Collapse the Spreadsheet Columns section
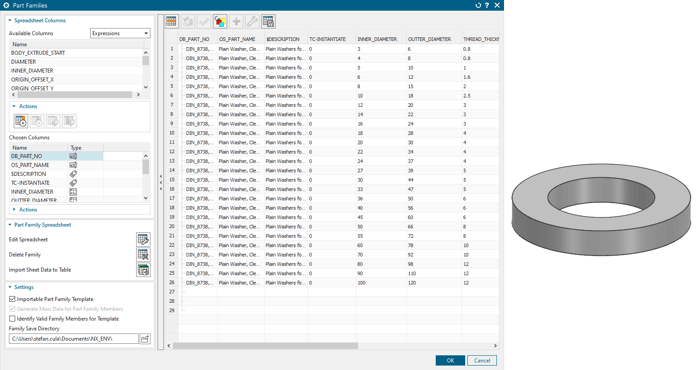The image size is (700, 370). (10, 21)
